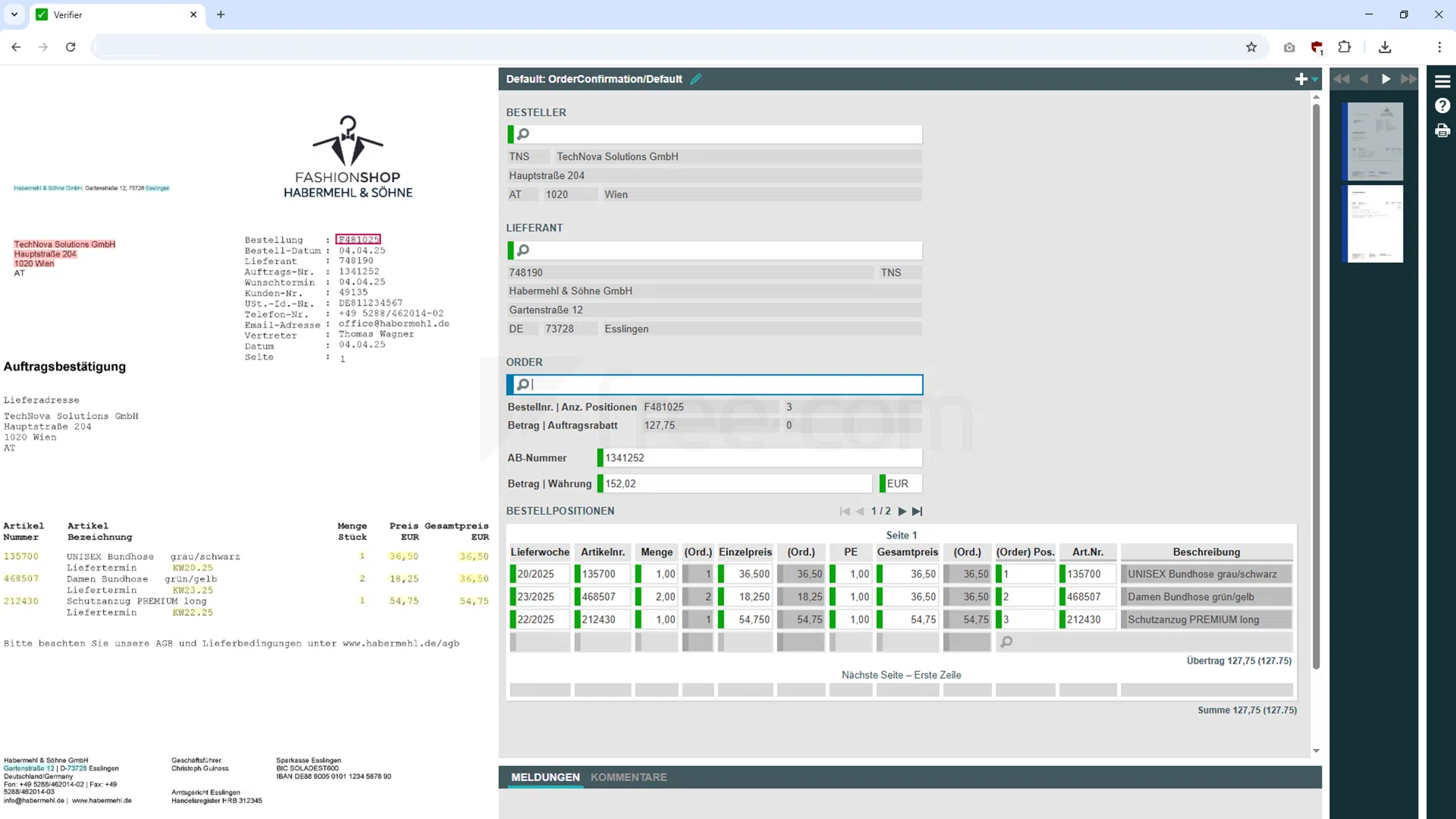Image resolution: width=1456 pixels, height=819 pixels.
Task: Open the hamburger menu in right sidebar
Action: [1442, 81]
